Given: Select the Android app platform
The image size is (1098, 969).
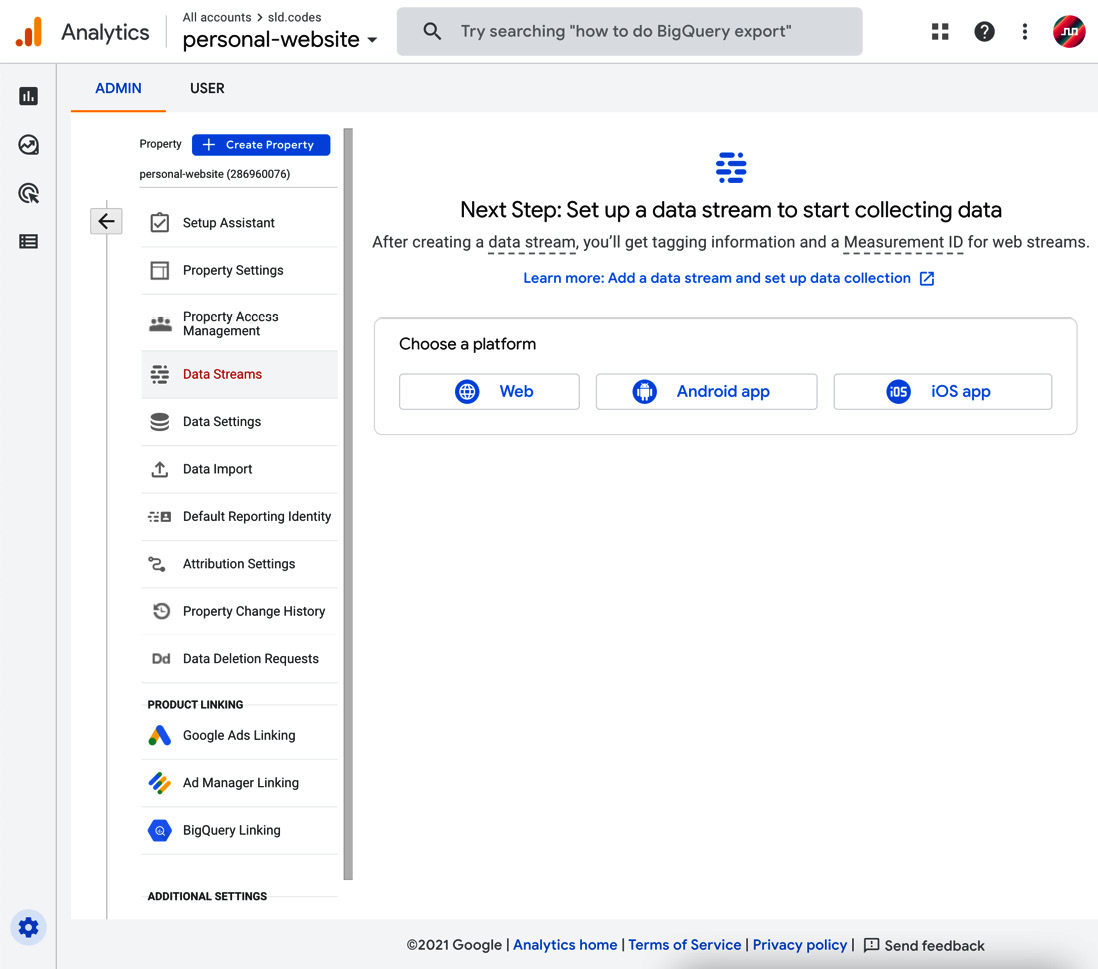Looking at the screenshot, I should [706, 391].
